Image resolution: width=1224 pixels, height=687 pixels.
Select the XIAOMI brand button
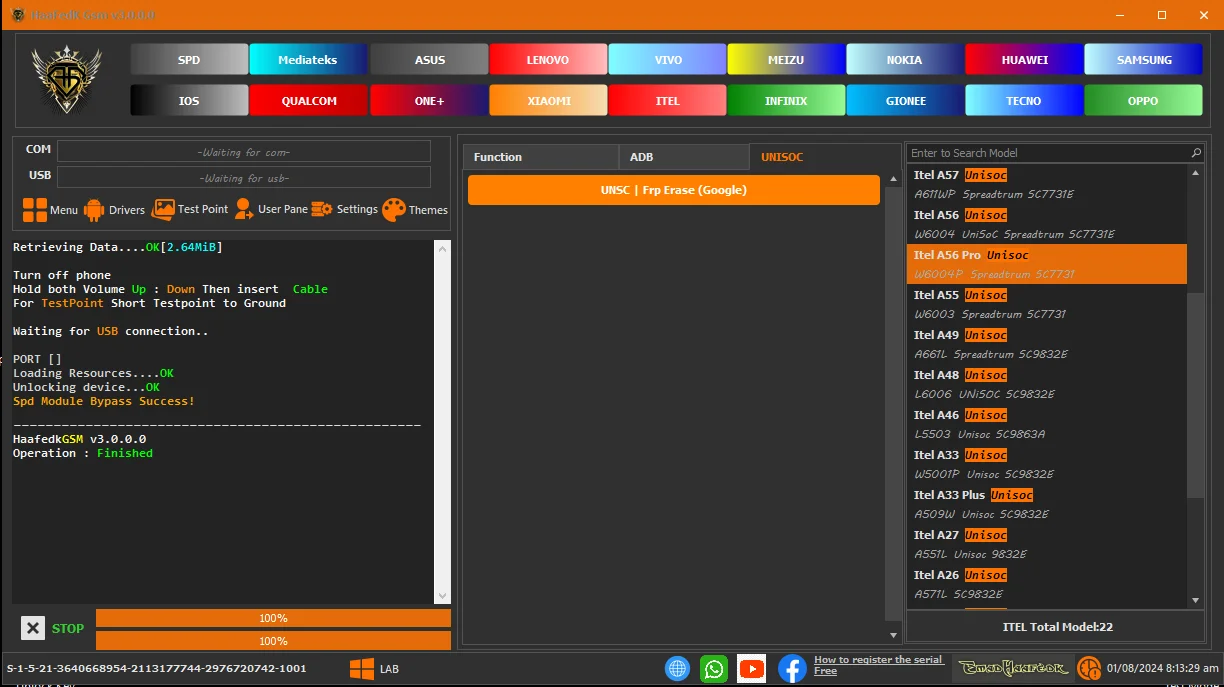pos(549,101)
